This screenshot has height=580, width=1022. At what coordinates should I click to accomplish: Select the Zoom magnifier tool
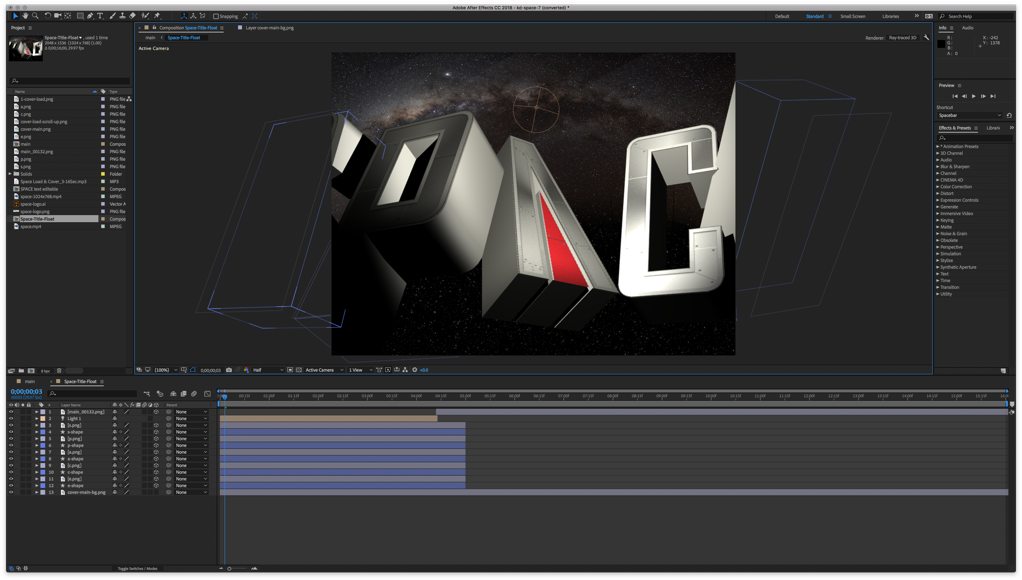[35, 16]
